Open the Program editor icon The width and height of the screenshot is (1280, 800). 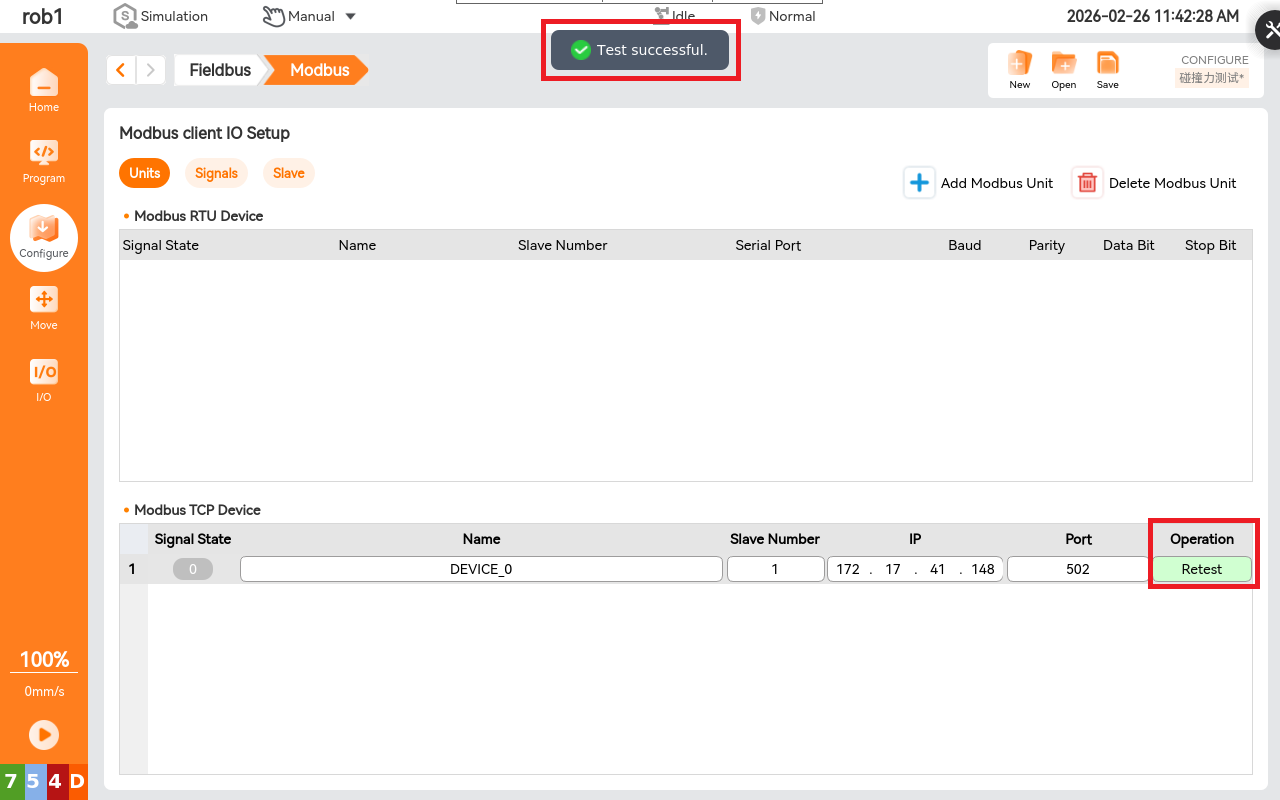pyautogui.click(x=43, y=160)
